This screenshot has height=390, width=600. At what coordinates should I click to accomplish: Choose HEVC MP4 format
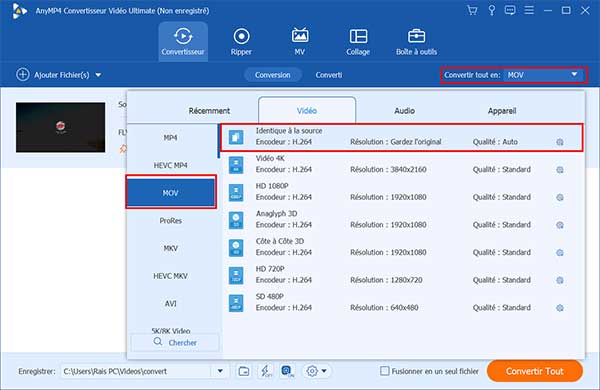tap(171, 165)
